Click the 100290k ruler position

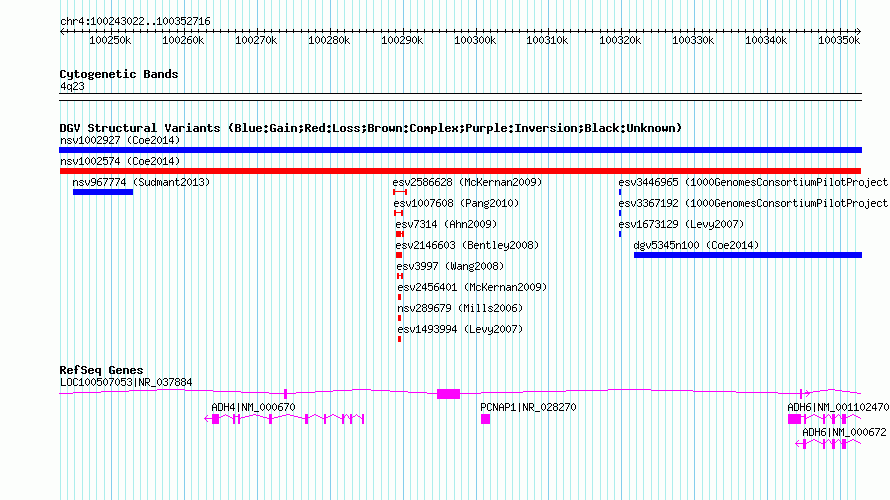click(x=402, y=40)
